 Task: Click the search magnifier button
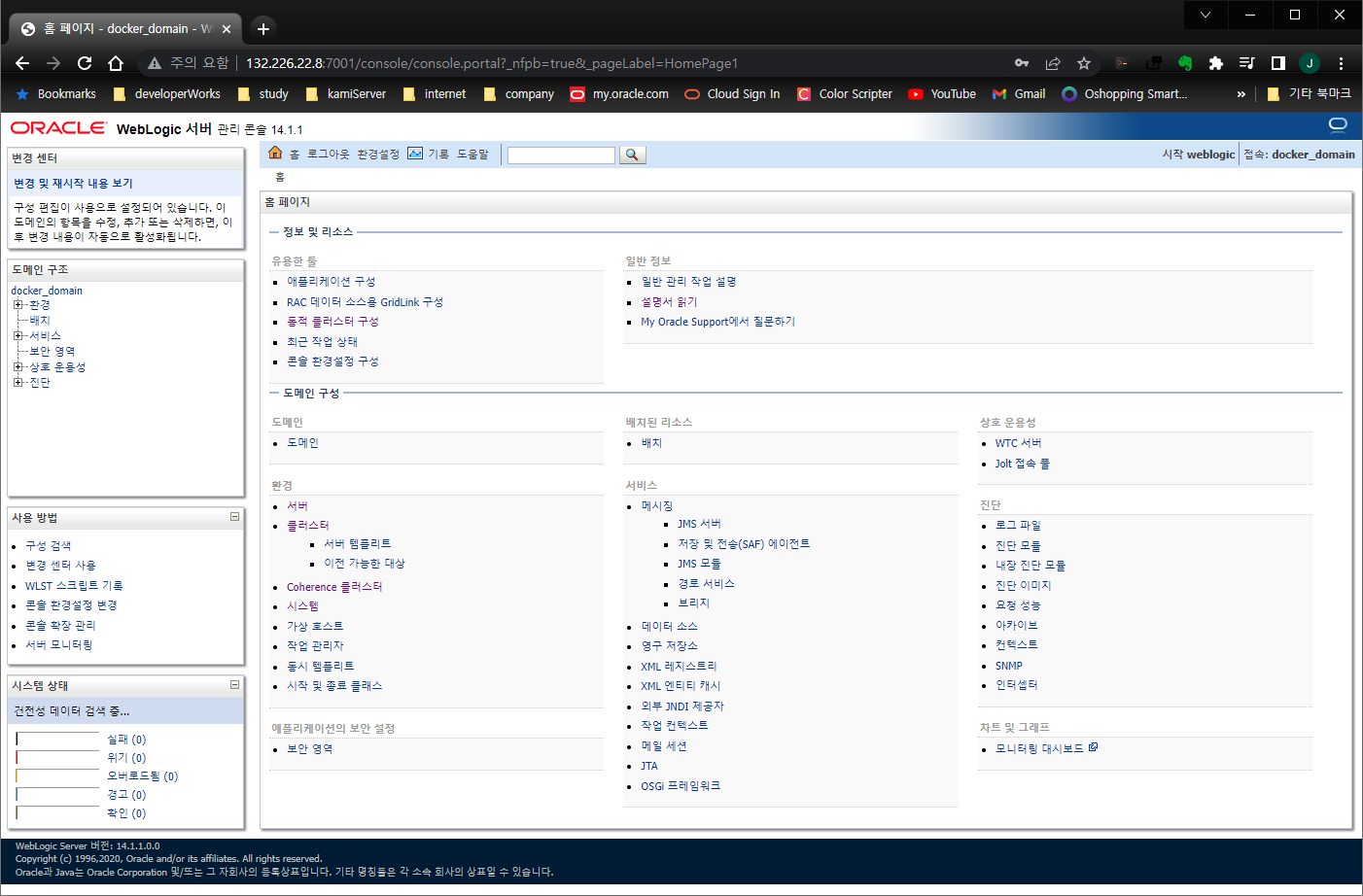(632, 155)
